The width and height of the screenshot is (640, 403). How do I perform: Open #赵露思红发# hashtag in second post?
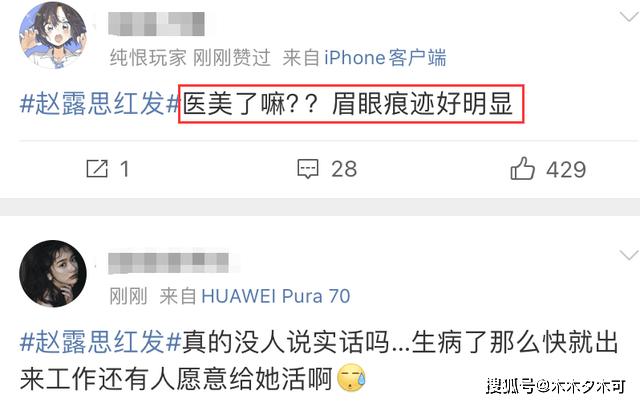pyautogui.click(x=100, y=342)
